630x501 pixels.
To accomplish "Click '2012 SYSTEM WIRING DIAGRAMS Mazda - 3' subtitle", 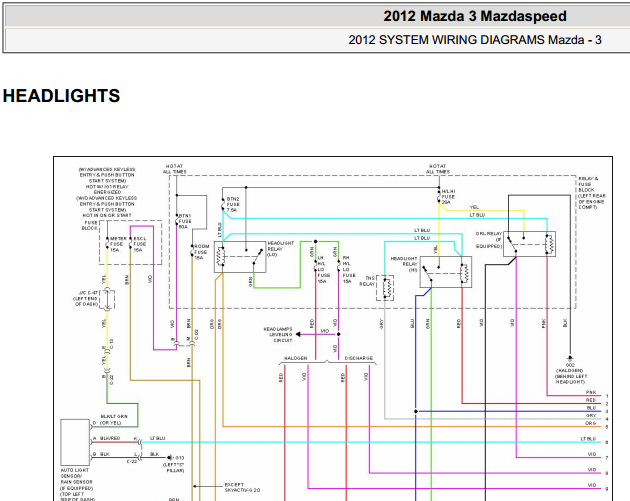I will click(x=475, y=40).
